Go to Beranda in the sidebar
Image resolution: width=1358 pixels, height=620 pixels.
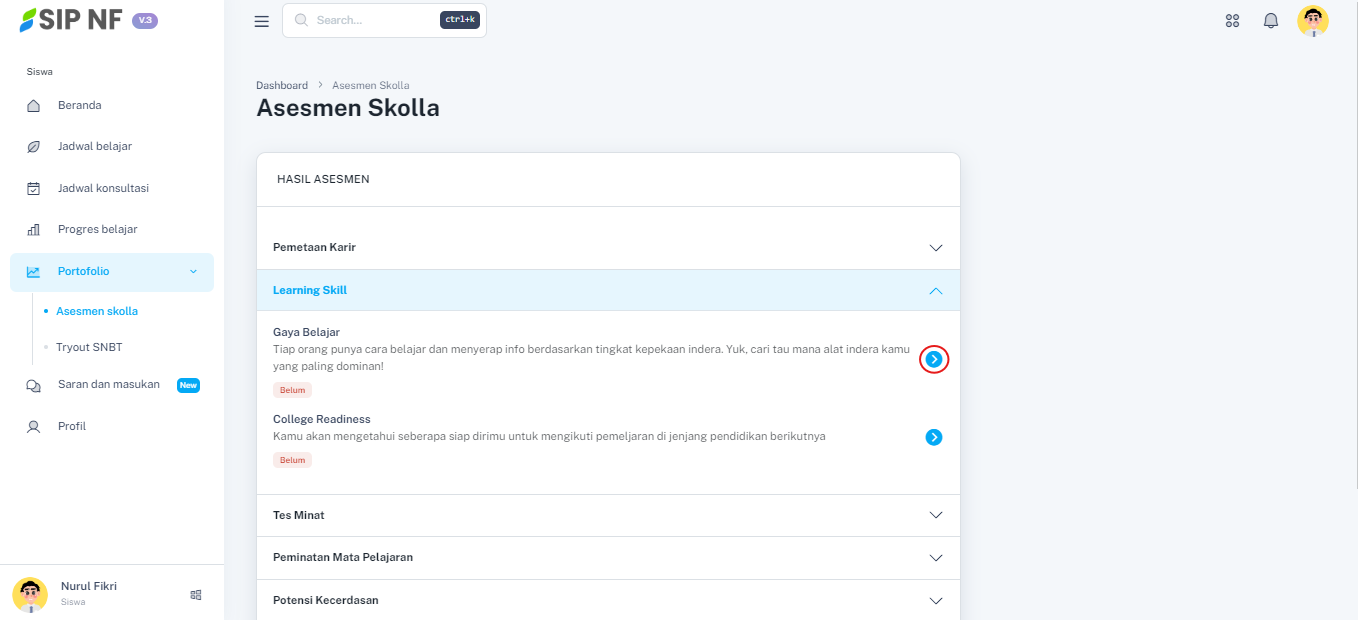point(79,105)
